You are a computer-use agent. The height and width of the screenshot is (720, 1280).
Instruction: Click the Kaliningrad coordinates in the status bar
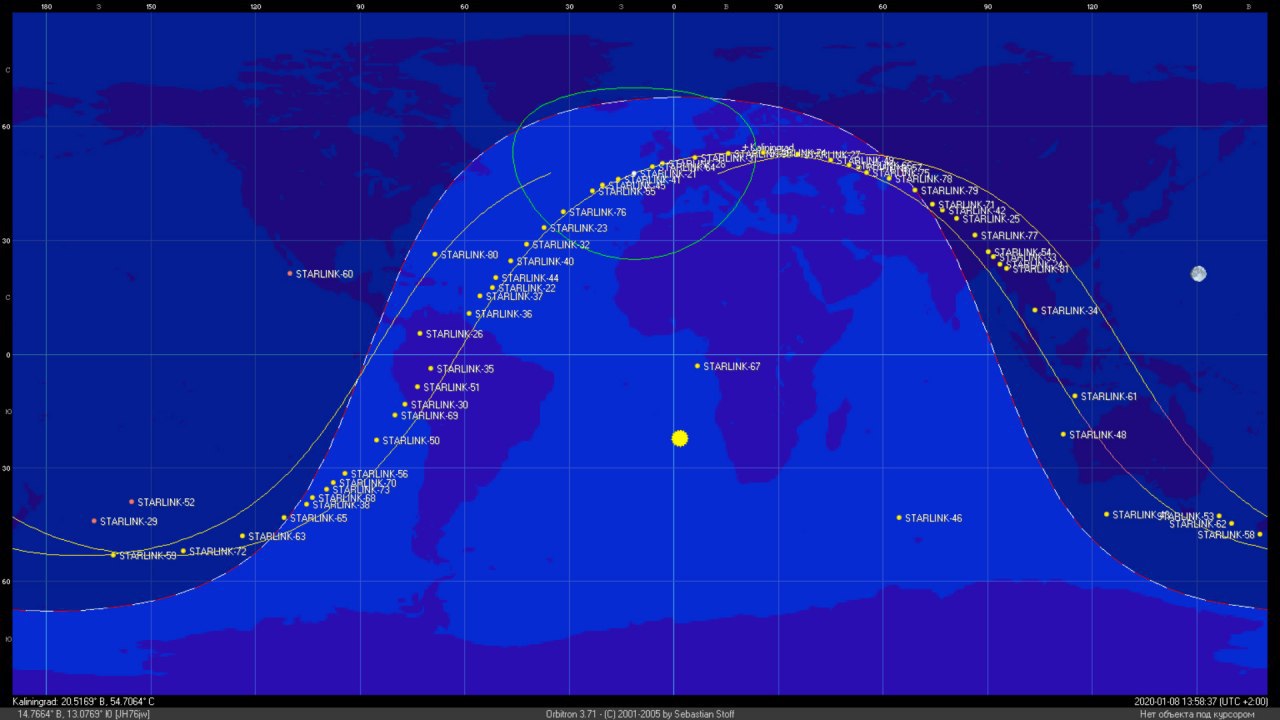[x=83, y=701]
